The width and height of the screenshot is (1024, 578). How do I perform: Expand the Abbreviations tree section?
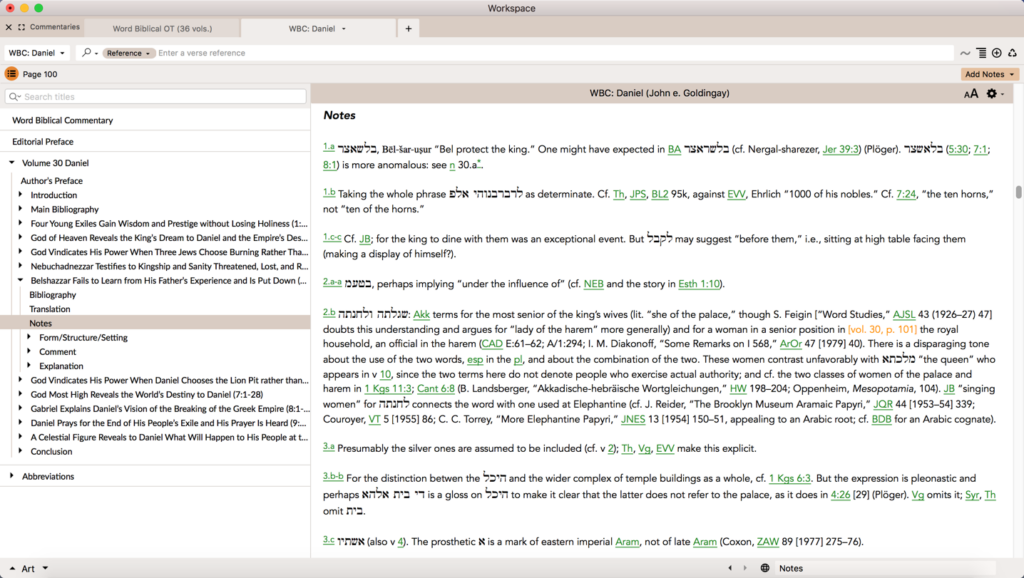[12, 476]
